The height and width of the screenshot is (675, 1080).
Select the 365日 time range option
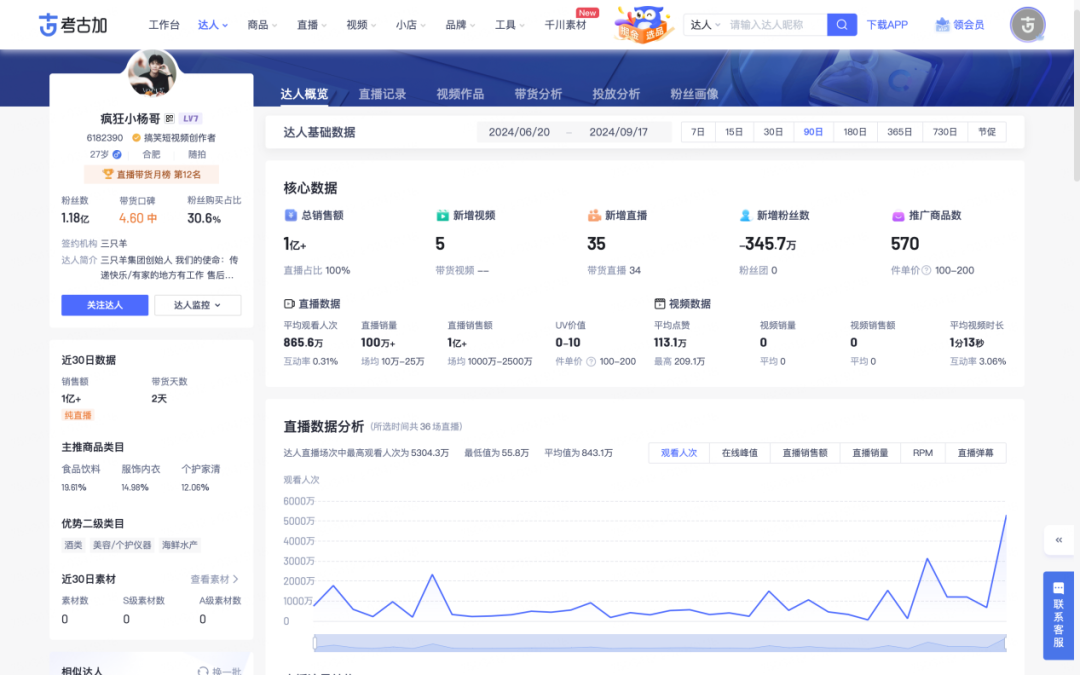click(x=899, y=132)
